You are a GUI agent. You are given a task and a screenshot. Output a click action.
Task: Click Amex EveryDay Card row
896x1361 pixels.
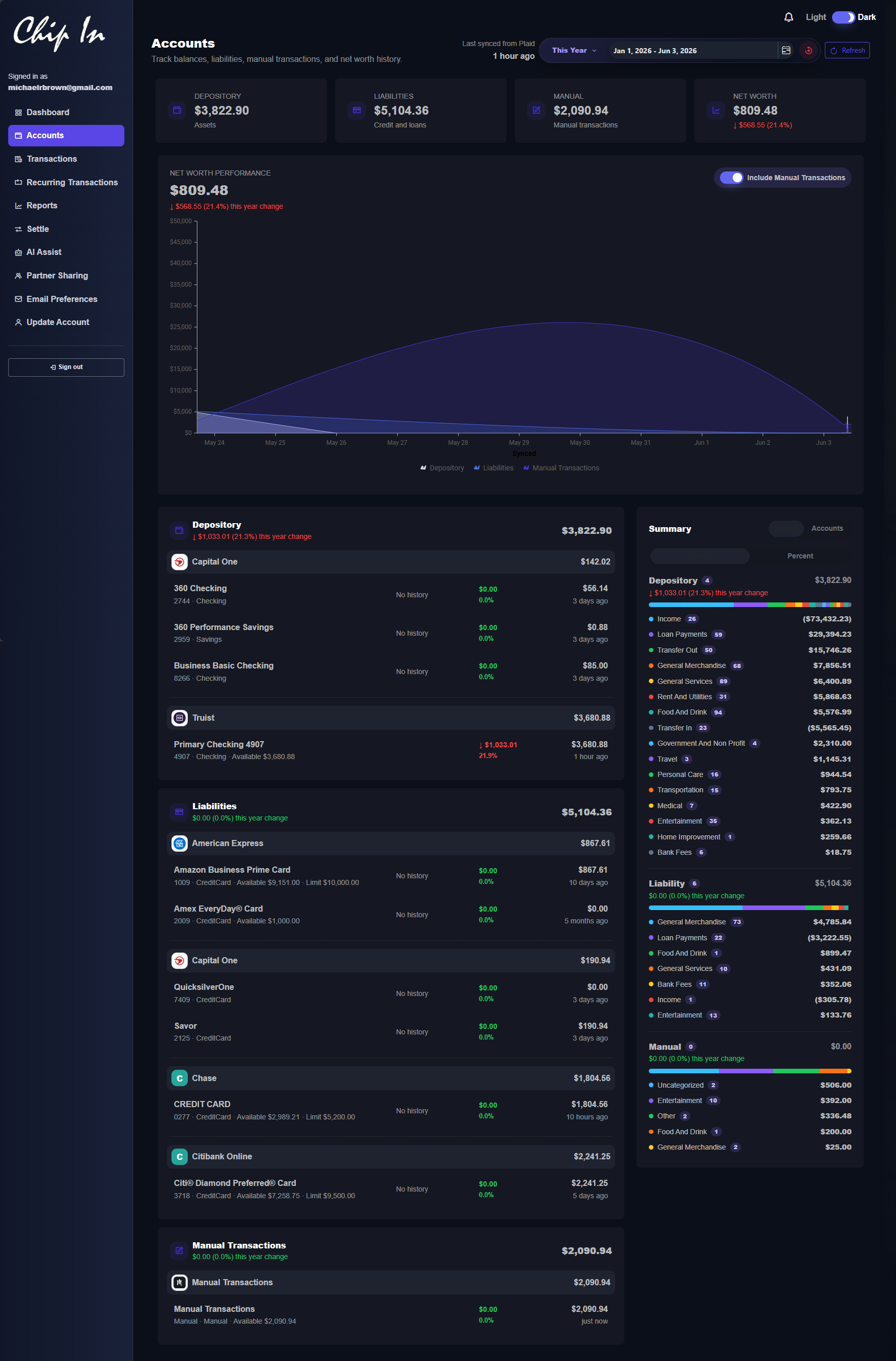click(390, 915)
